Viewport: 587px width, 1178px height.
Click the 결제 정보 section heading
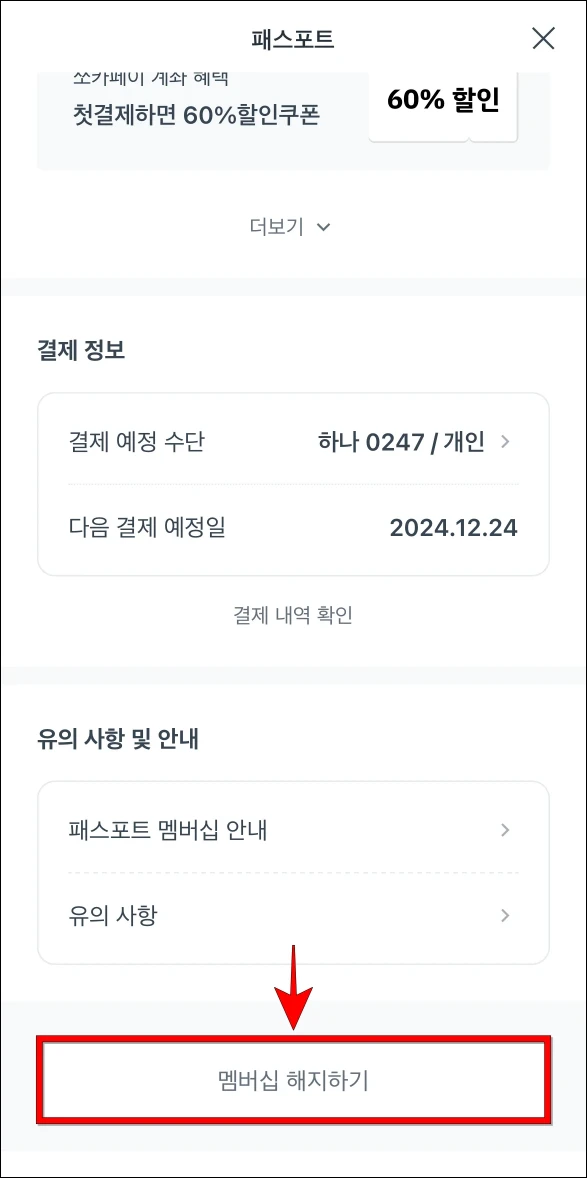click(x=79, y=351)
